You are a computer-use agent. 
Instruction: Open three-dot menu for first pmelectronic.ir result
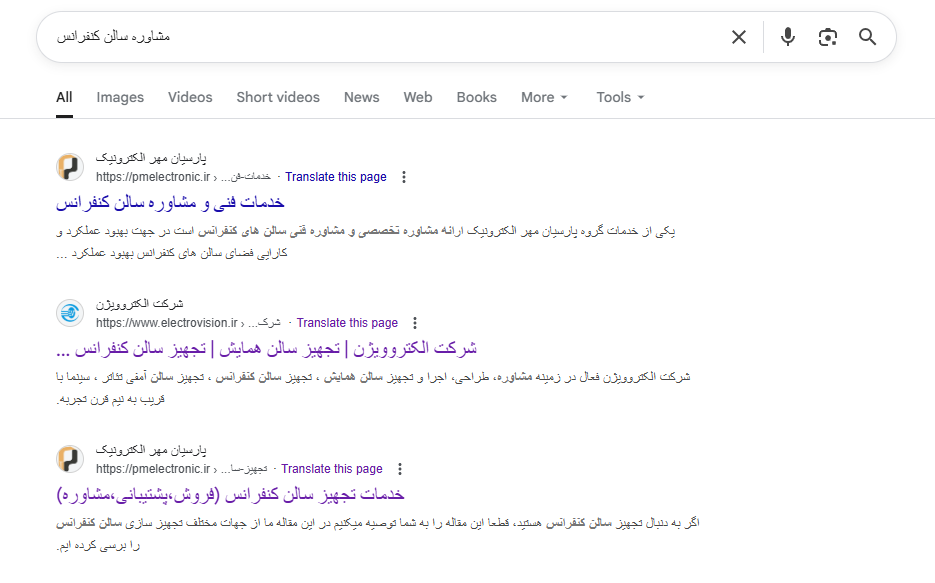click(404, 177)
